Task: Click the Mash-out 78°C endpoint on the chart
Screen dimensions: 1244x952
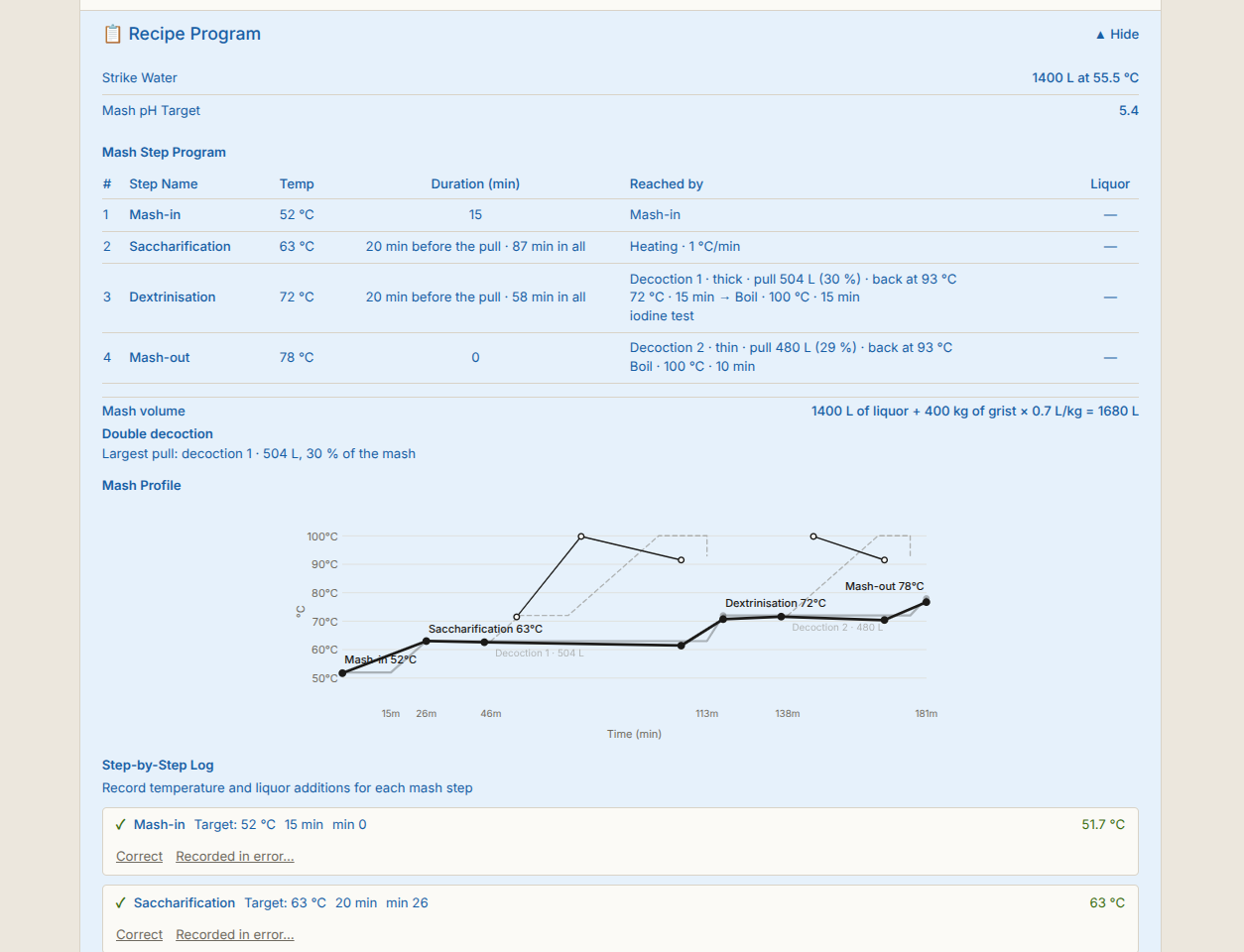Action: [927, 602]
